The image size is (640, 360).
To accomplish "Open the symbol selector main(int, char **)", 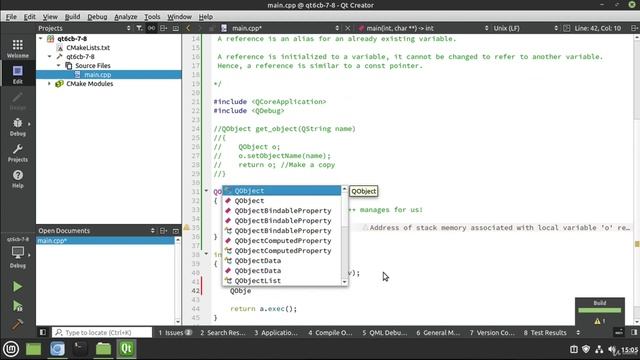I will [423, 28].
